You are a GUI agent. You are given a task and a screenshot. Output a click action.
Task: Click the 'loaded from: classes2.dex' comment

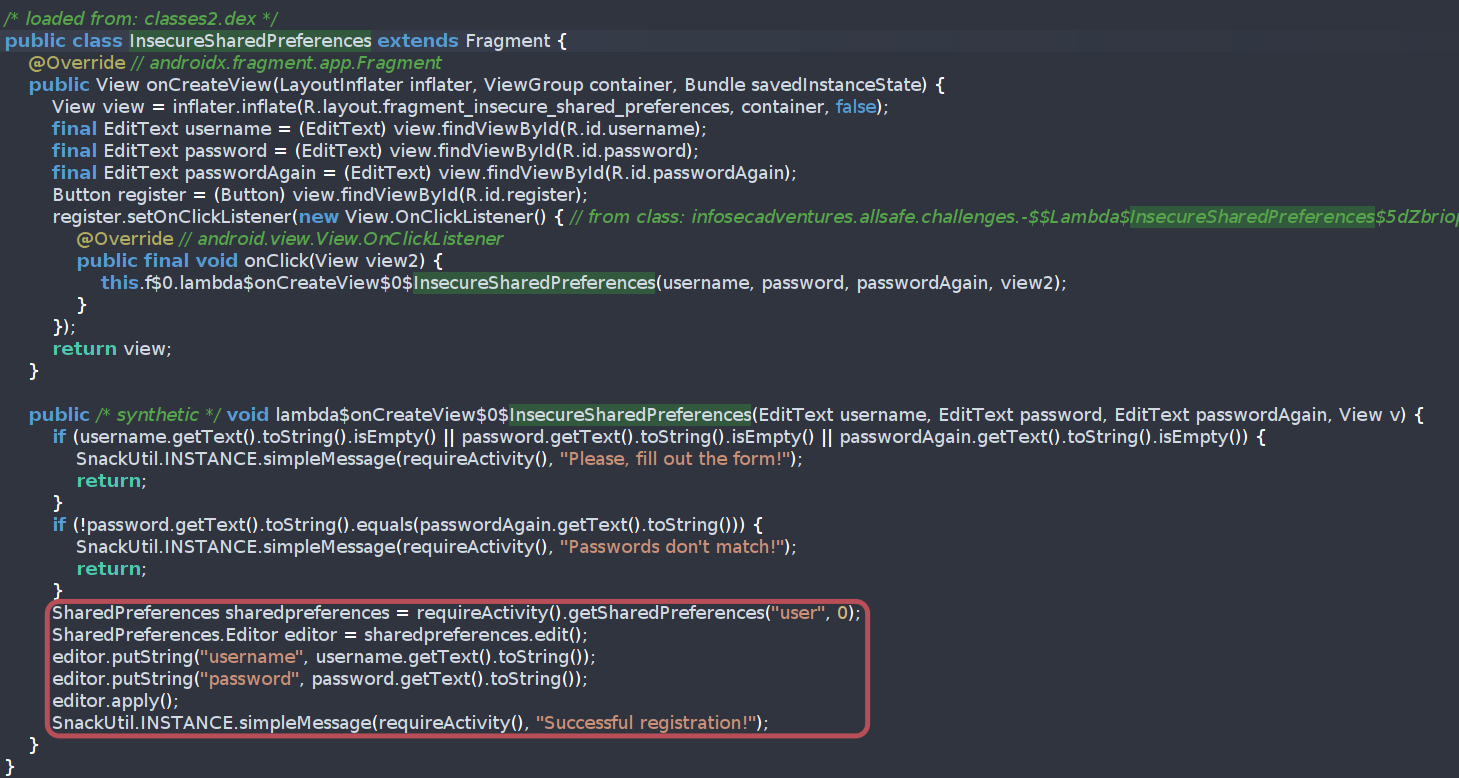pos(140,19)
